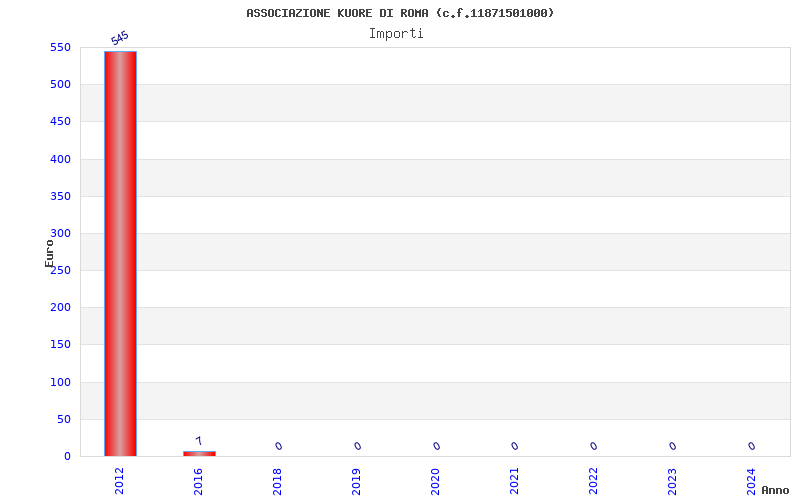
Task: Select the 7 value label above 2016
Action: (x=199, y=441)
